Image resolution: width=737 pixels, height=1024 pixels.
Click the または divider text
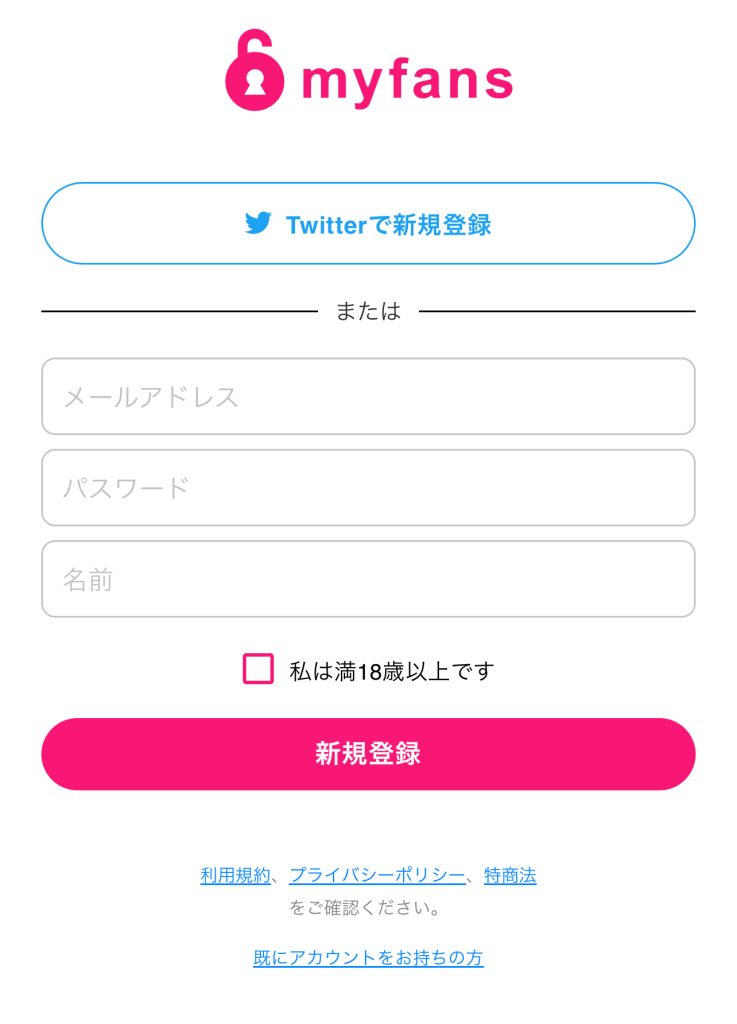(368, 312)
